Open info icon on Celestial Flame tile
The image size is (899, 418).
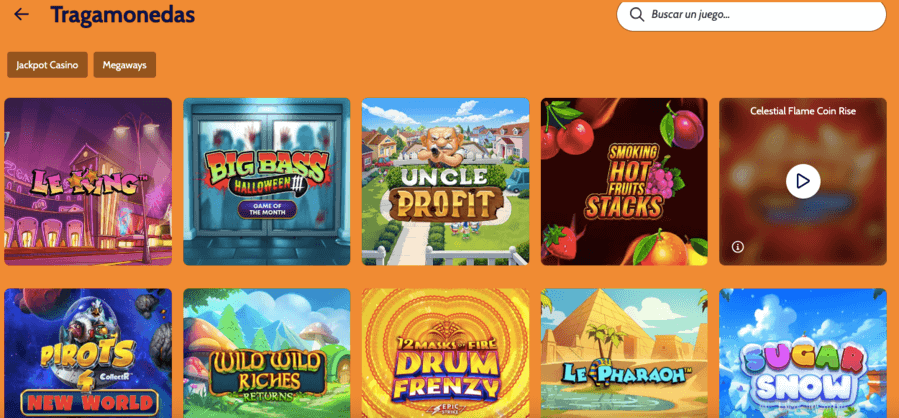738,247
